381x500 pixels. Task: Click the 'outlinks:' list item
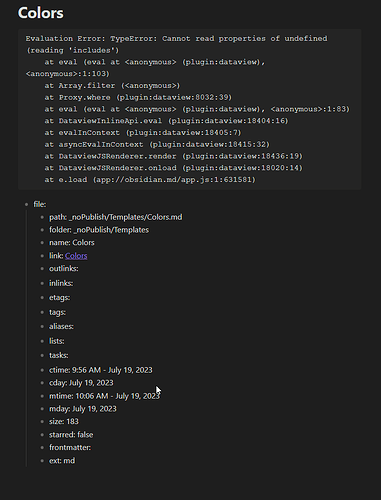tap(64, 268)
